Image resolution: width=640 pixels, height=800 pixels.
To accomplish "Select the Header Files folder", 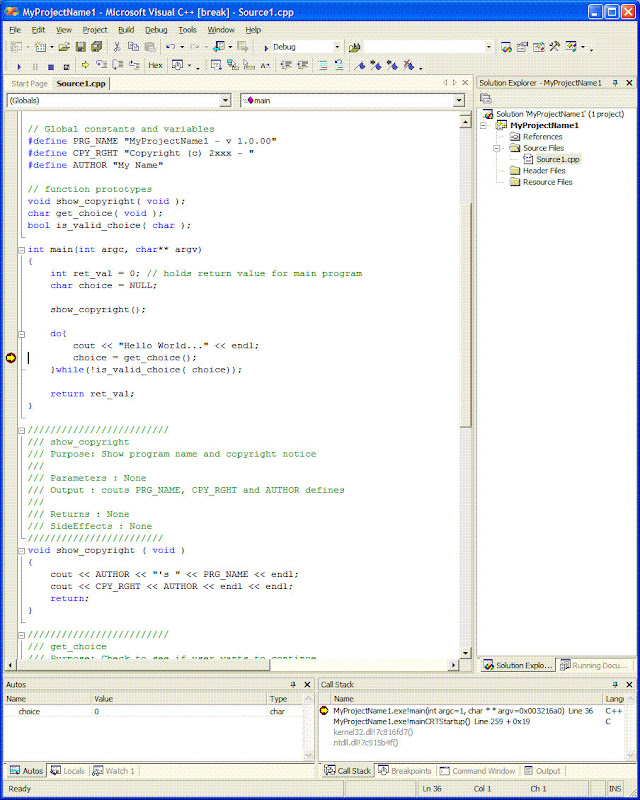I will point(544,170).
